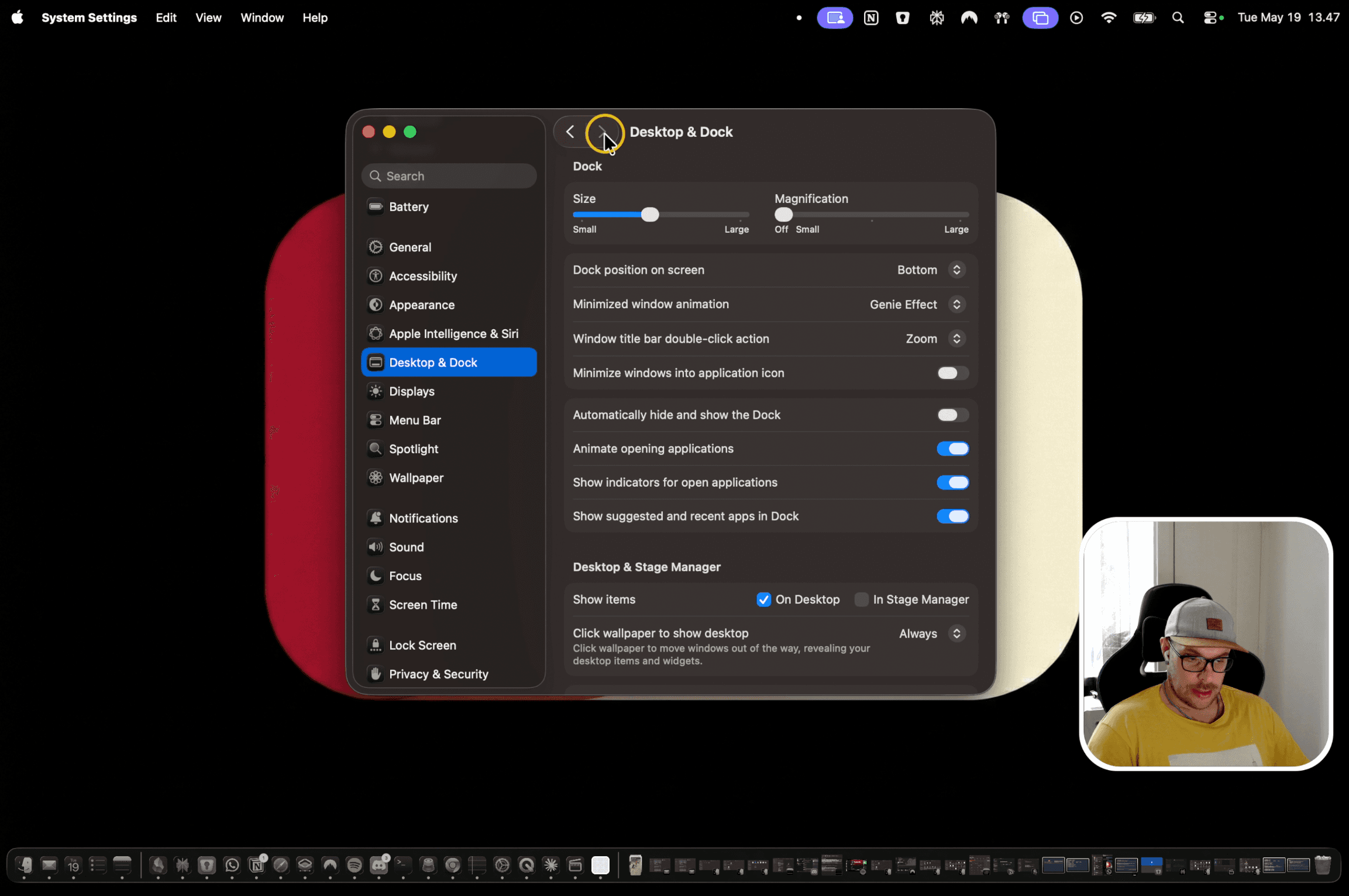The width and height of the screenshot is (1349, 896).
Task: Open Privacy & Security settings
Action: 449,674
